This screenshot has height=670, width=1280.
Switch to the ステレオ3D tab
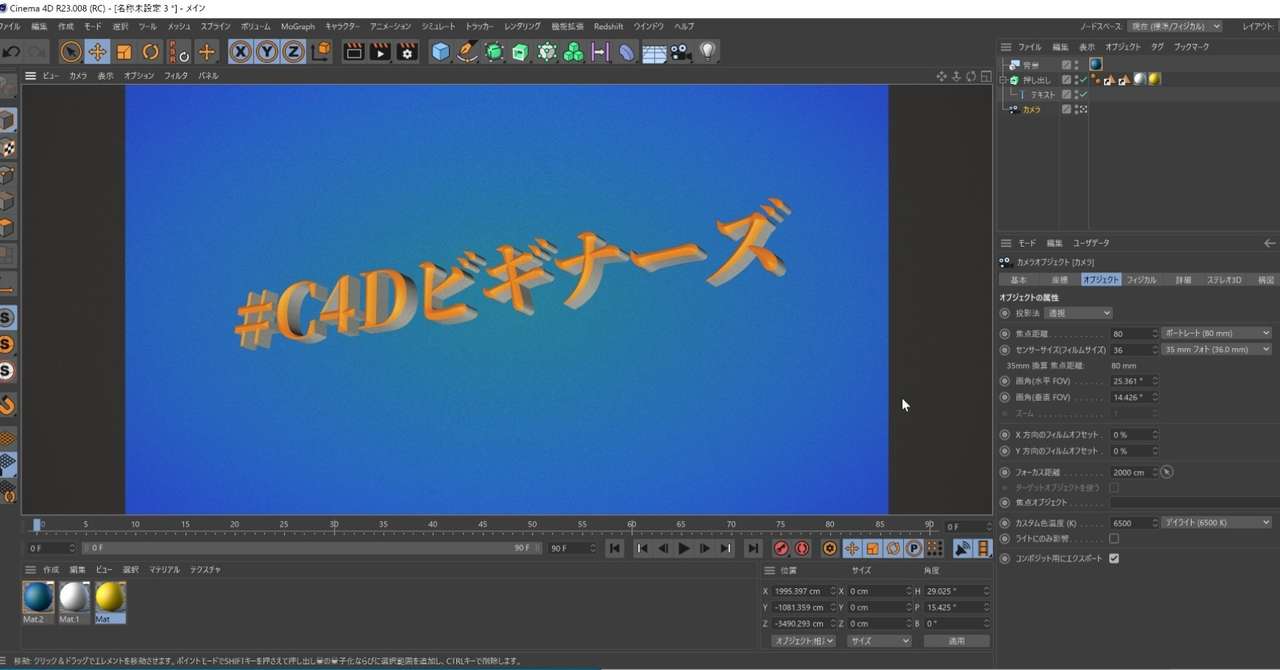(x=1224, y=280)
